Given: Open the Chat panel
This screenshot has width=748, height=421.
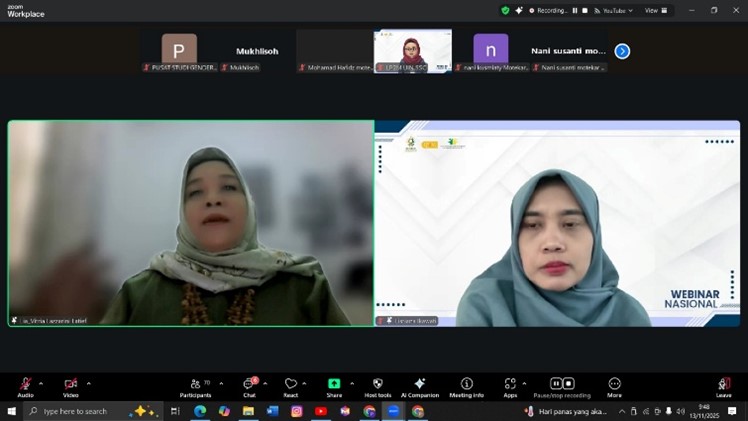Looking at the screenshot, I should pyautogui.click(x=249, y=385).
